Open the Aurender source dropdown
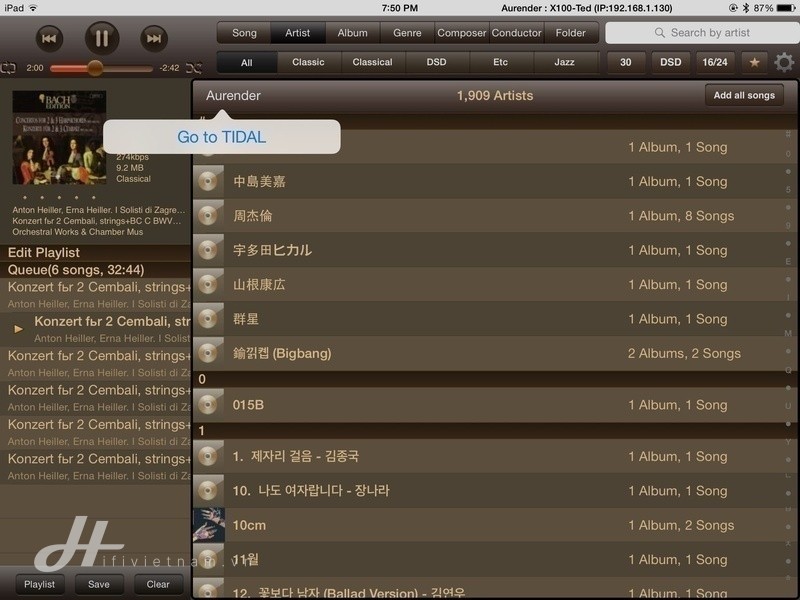Image resolution: width=800 pixels, height=600 pixels. 233,95
